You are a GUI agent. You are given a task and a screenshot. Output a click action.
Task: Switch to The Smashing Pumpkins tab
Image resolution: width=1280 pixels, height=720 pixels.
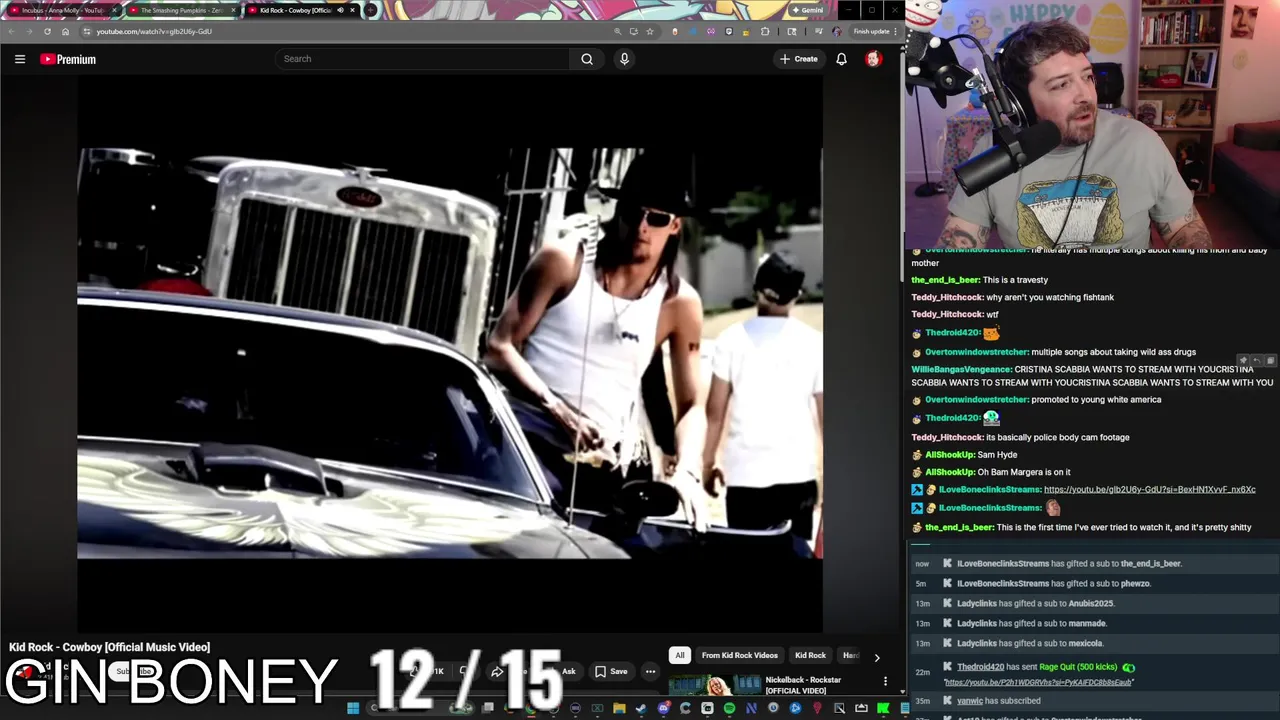coord(180,10)
